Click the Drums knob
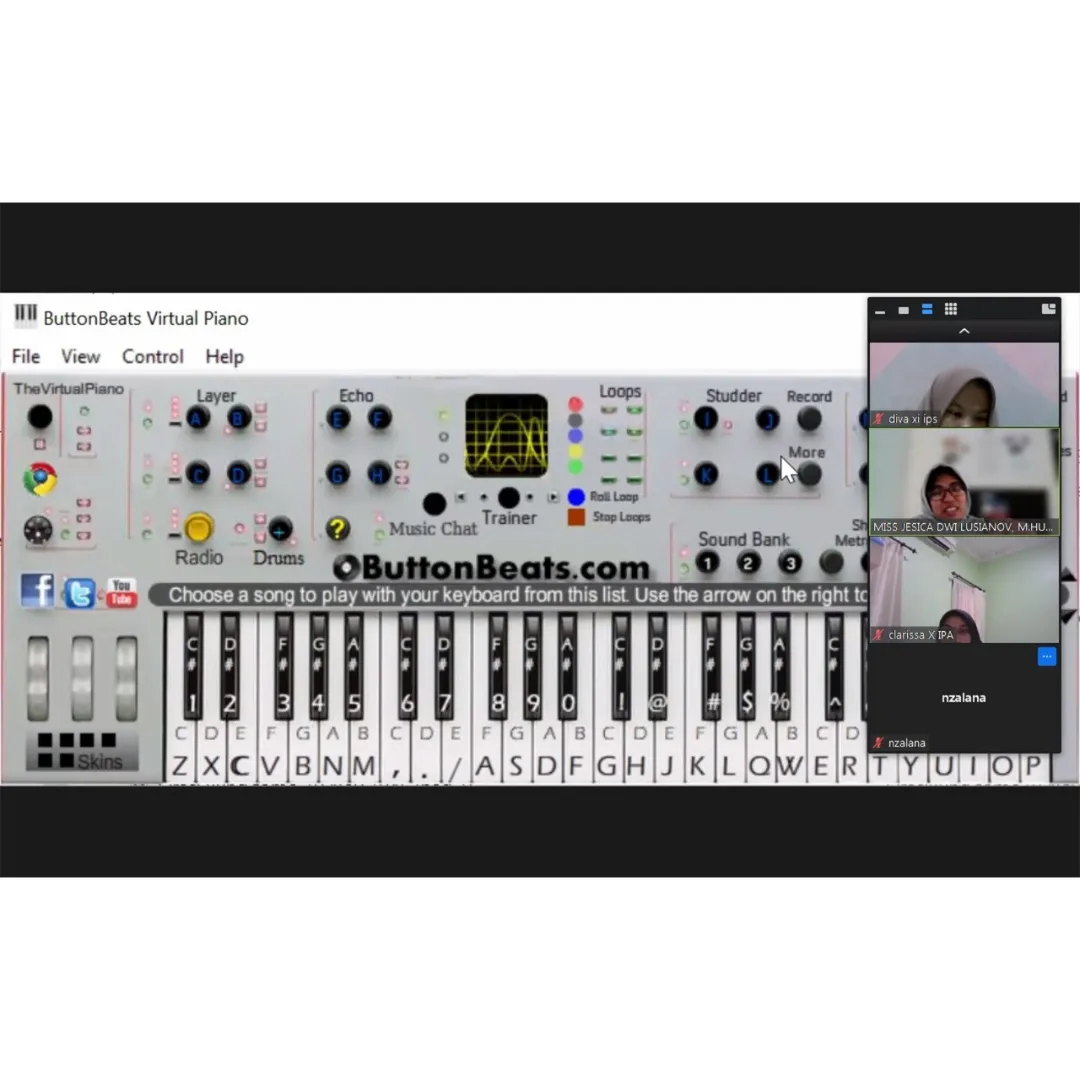The image size is (1080, 1080). [x=280, y=530]
